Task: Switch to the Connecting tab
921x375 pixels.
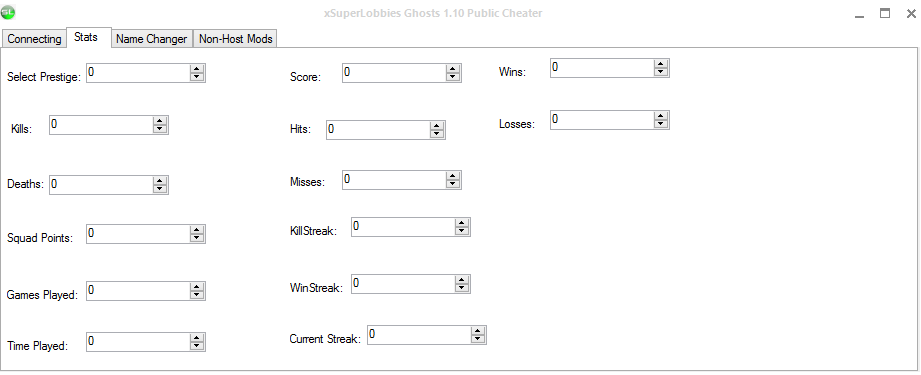Action: [x=34, y=39]
